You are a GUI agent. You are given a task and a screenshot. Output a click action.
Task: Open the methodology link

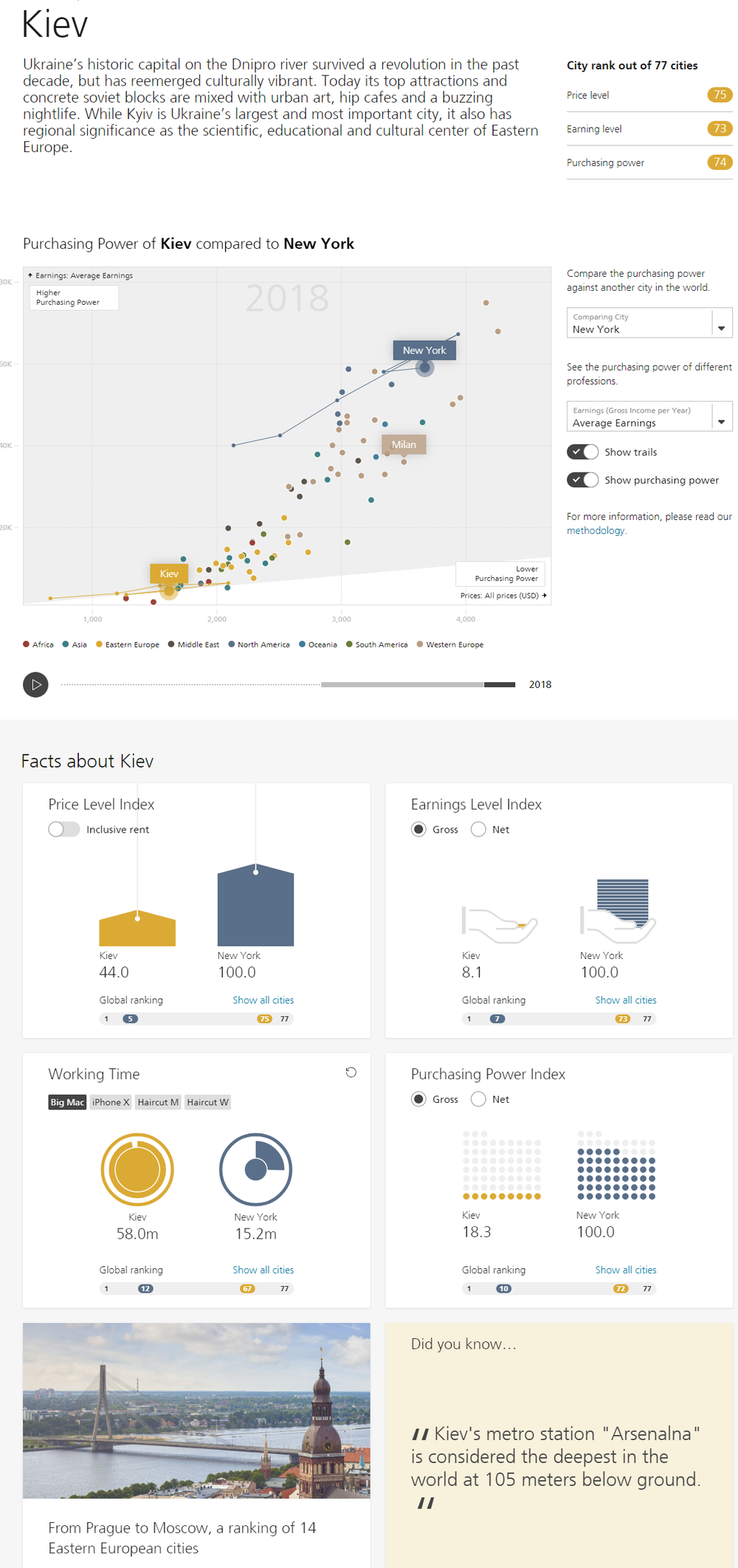[596, 531]
